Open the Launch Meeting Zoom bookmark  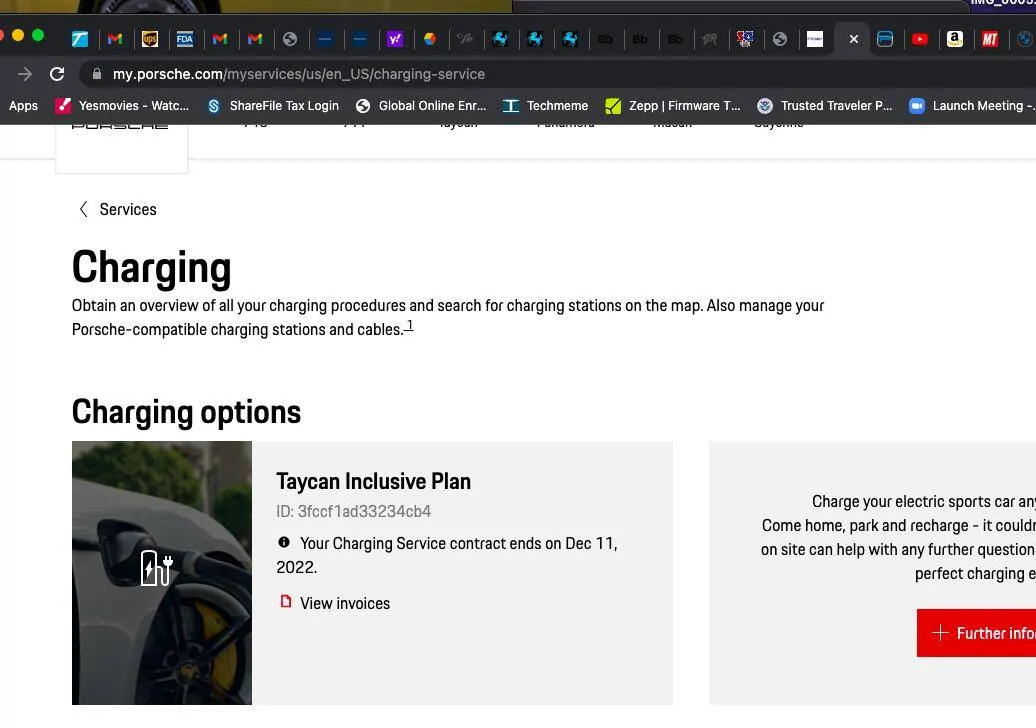point(971,106)
